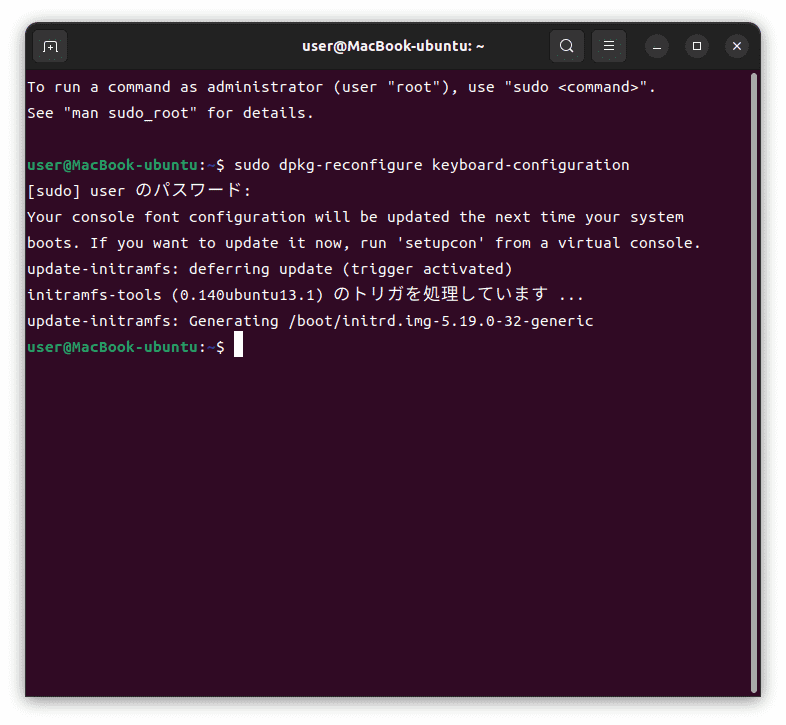Open the hamburger main menu

pyautogui.click(x=609, y=46)
